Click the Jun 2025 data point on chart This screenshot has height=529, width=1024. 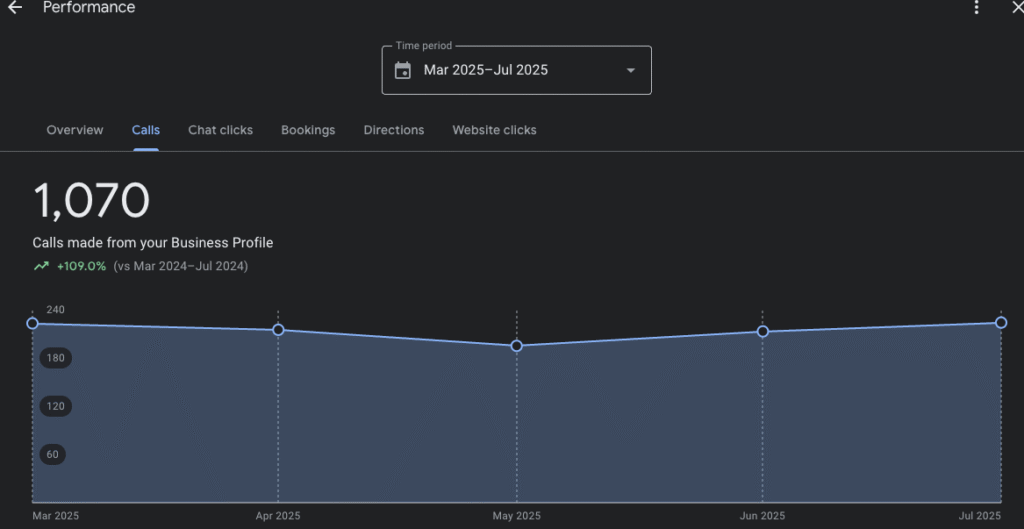[x=763, y=331]
